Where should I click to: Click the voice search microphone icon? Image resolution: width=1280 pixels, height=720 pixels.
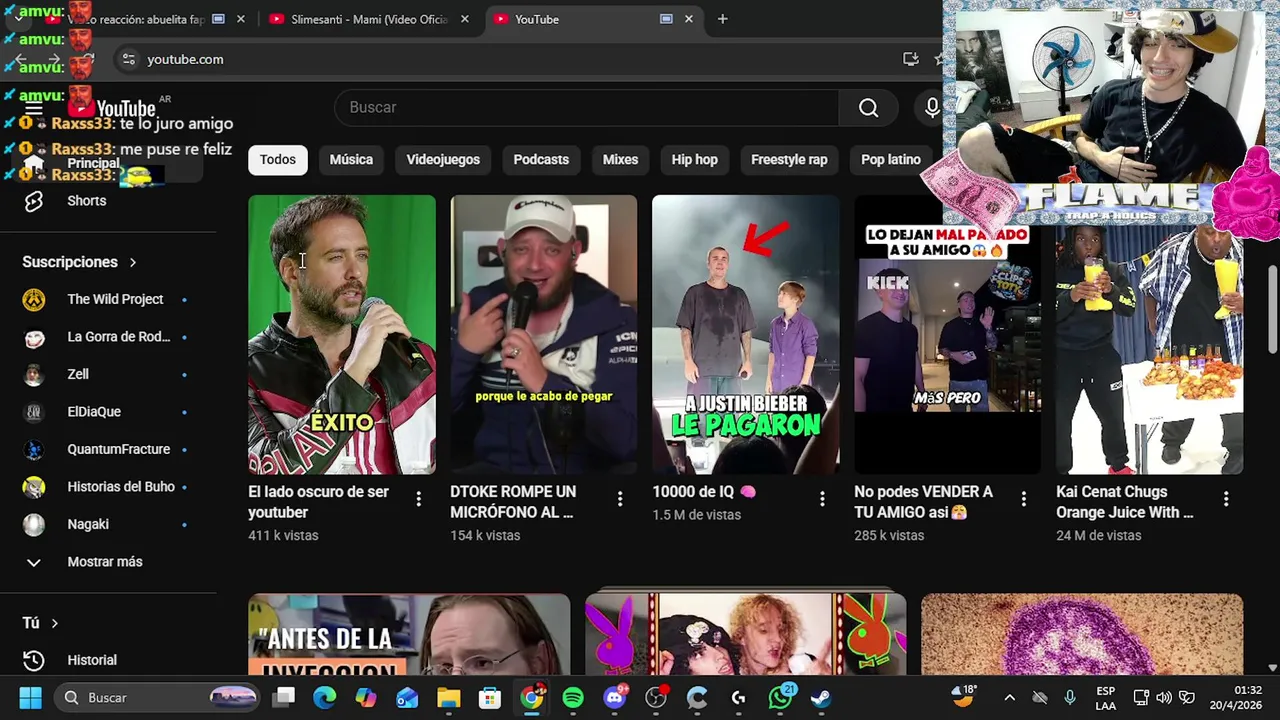tap(932, 108)
